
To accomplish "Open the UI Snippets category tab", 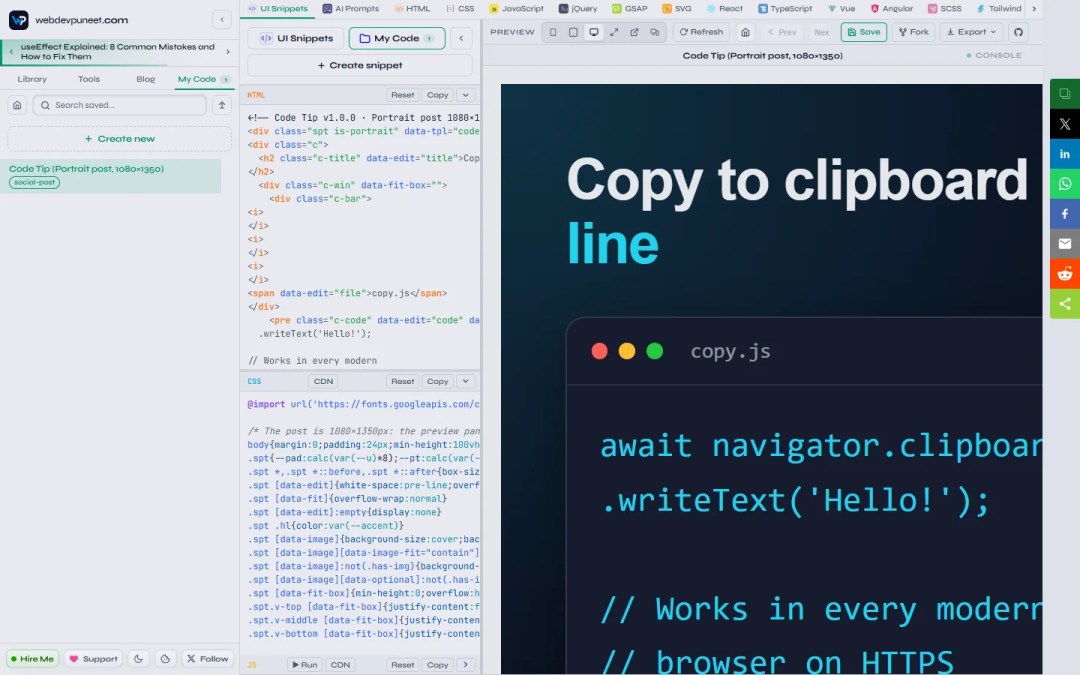I will 278,8.
